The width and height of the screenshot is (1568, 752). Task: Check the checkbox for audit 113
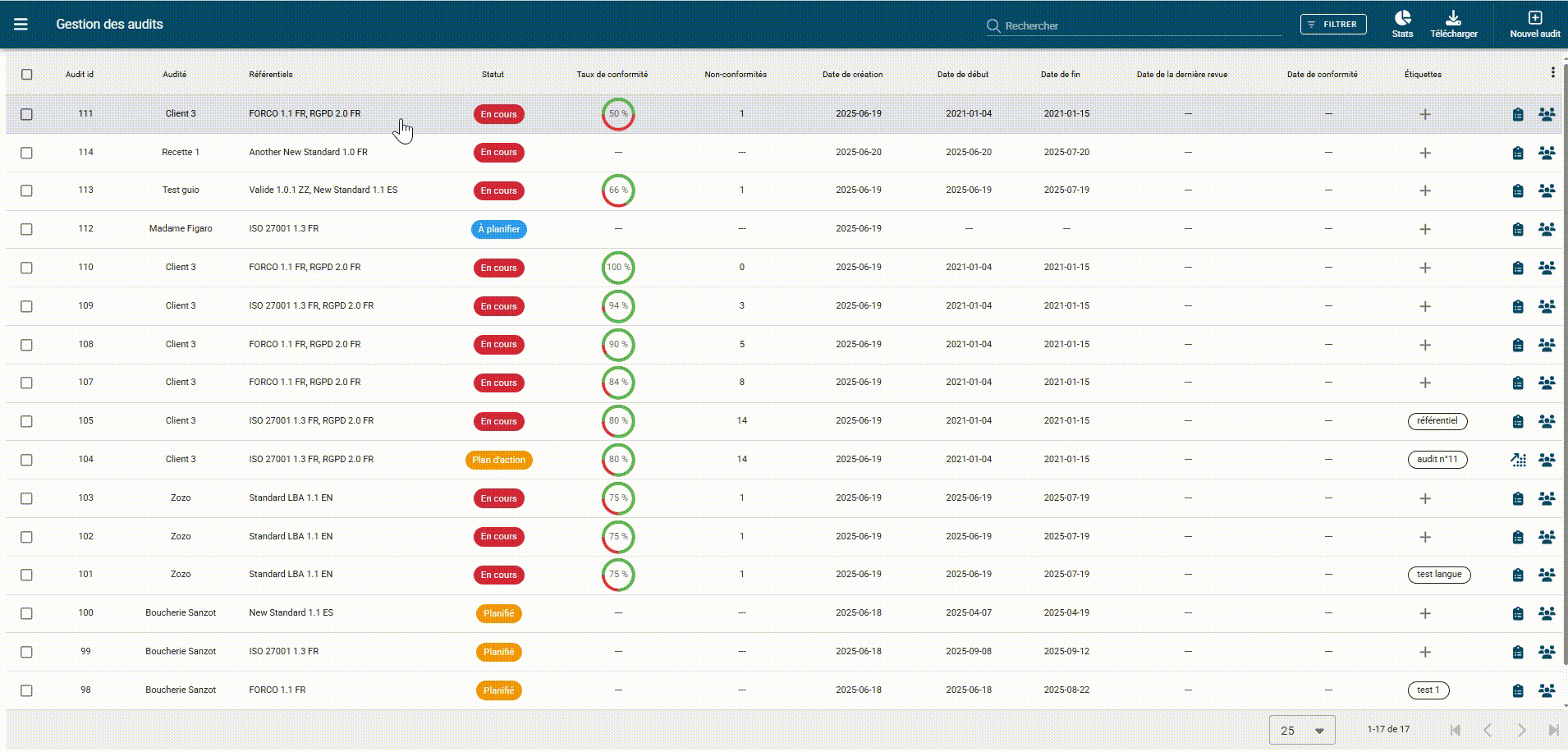click(x=27, y=190)
